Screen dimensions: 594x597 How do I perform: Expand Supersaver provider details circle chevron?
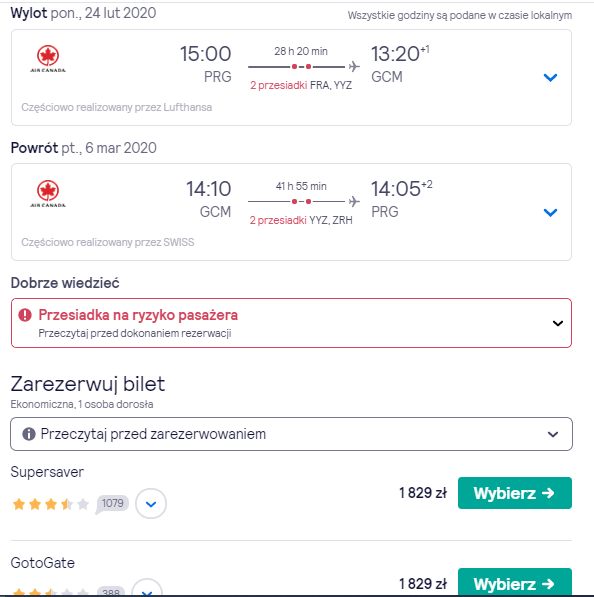pyautogui.click(x=151, y=504)
